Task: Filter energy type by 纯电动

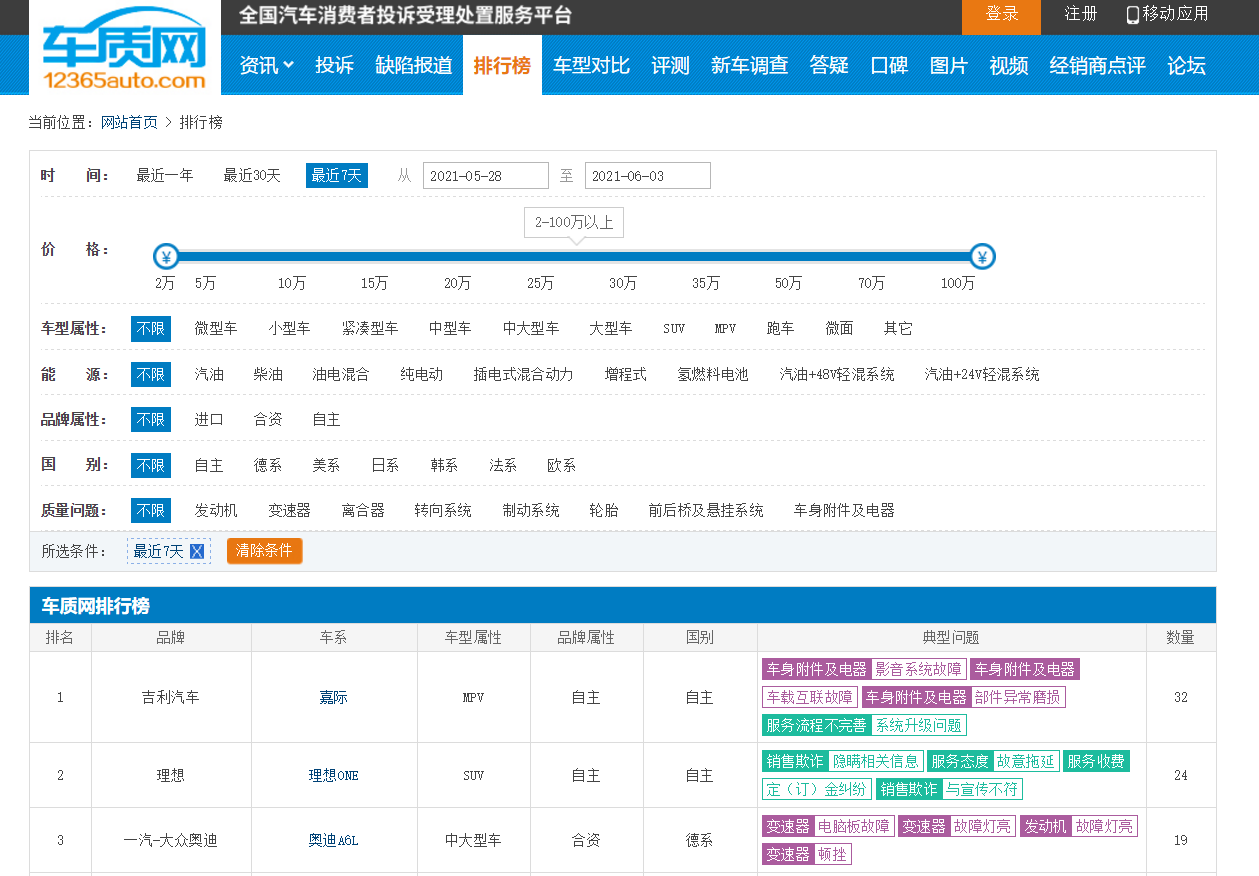Action: (421, 374)
